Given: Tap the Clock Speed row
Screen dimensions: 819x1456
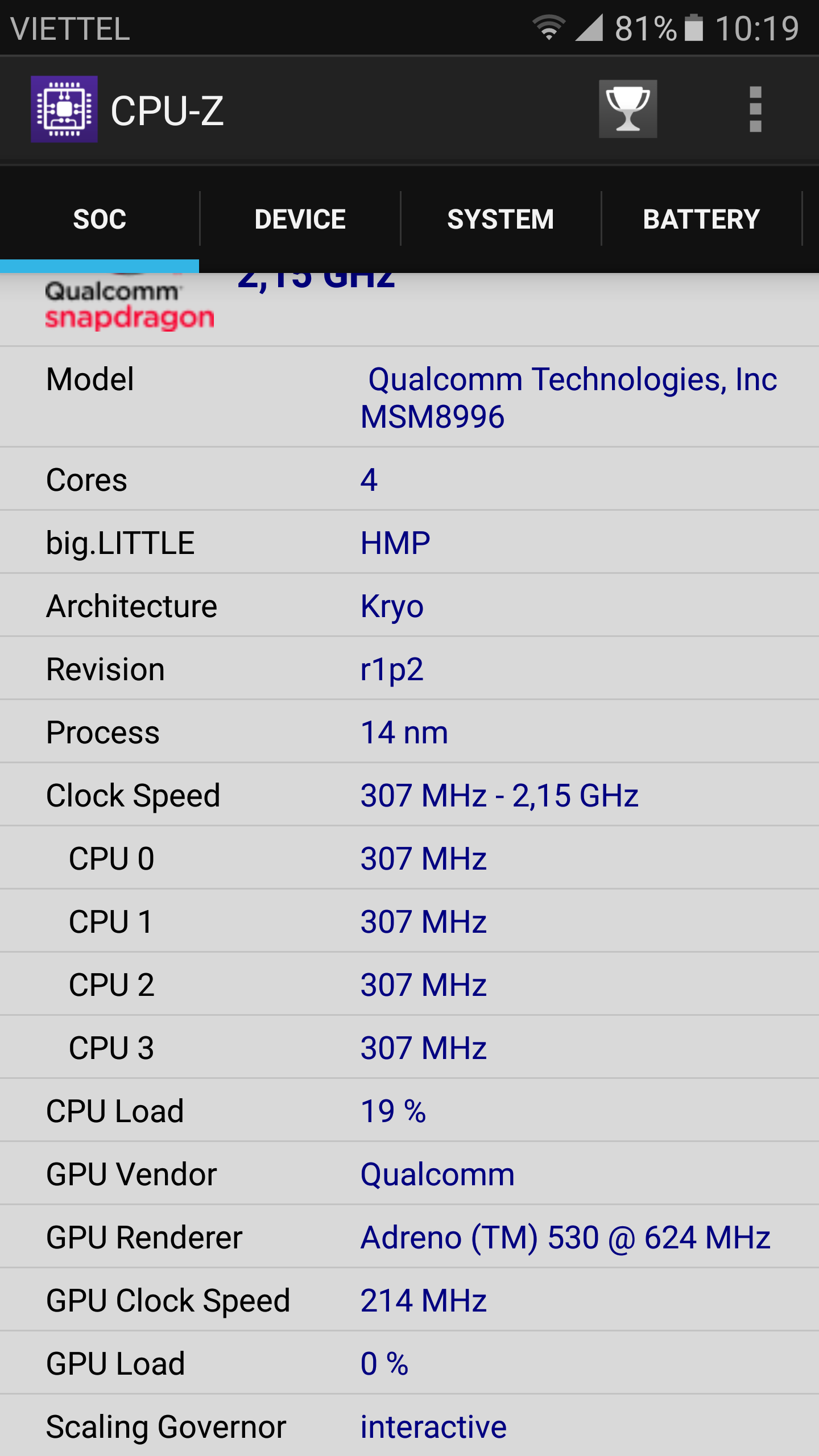Looking at the screenshot, I should pyautogui.click(x=409, y=795).
